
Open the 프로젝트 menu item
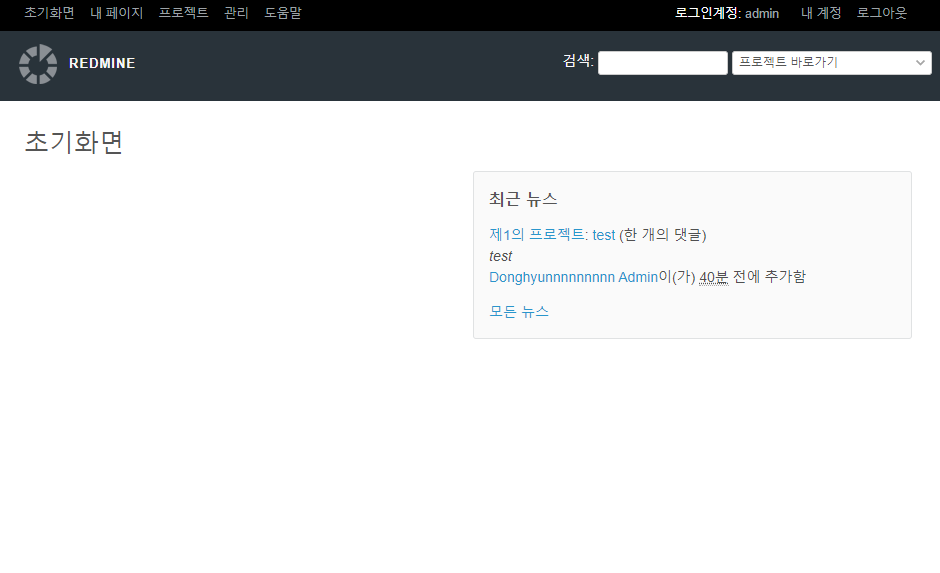pyautogui.click(x=183, y=13)
